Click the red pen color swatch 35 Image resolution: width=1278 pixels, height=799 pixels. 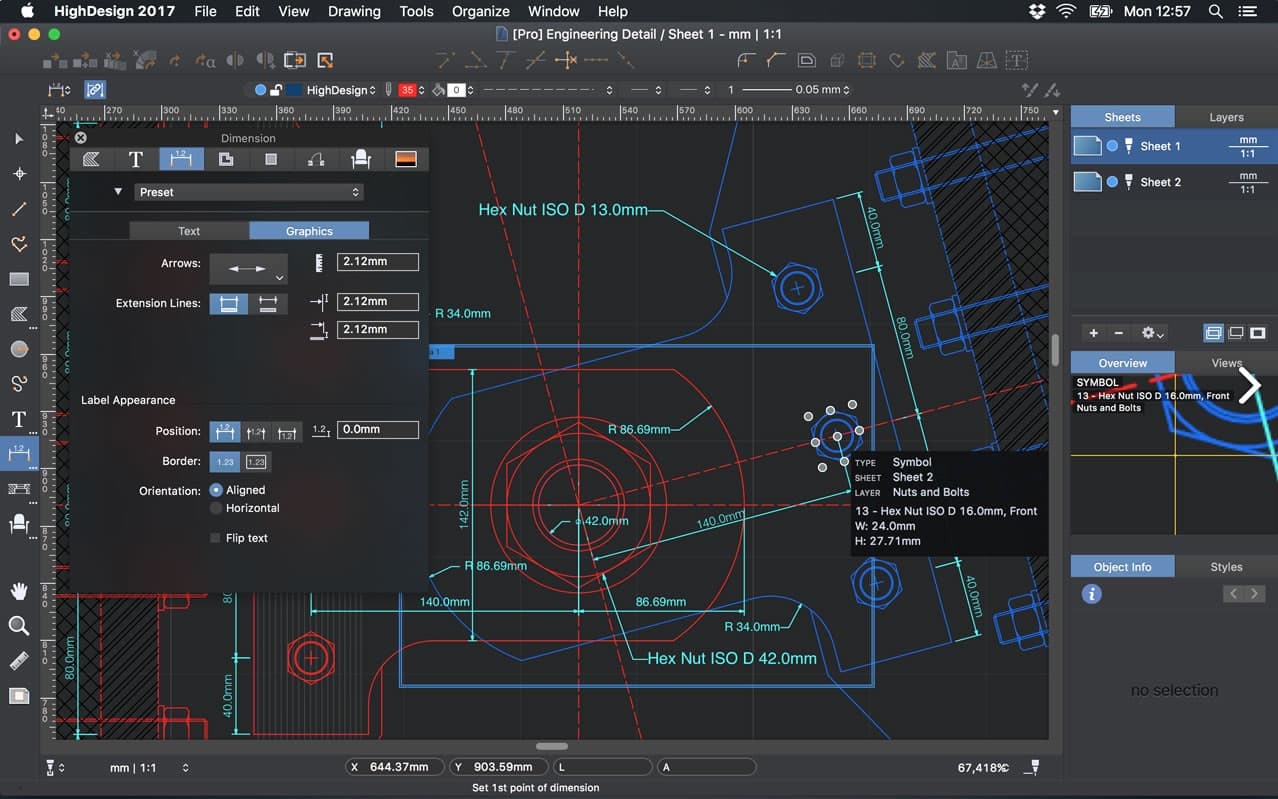click(x=407, y=90)
